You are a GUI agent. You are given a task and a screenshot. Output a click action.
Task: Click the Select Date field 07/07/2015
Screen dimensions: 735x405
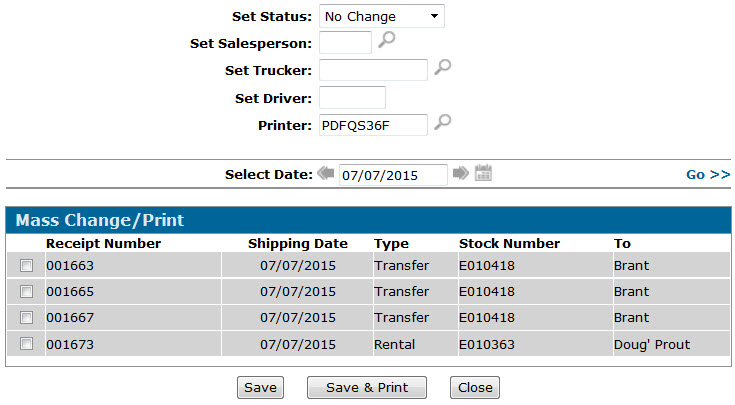point(393,175)
